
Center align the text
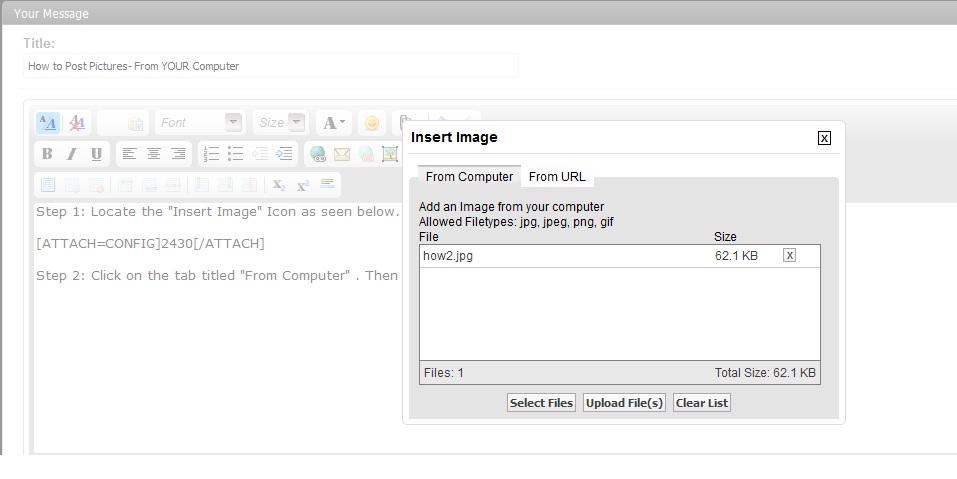pyautogui.click(x=154, y=154)
